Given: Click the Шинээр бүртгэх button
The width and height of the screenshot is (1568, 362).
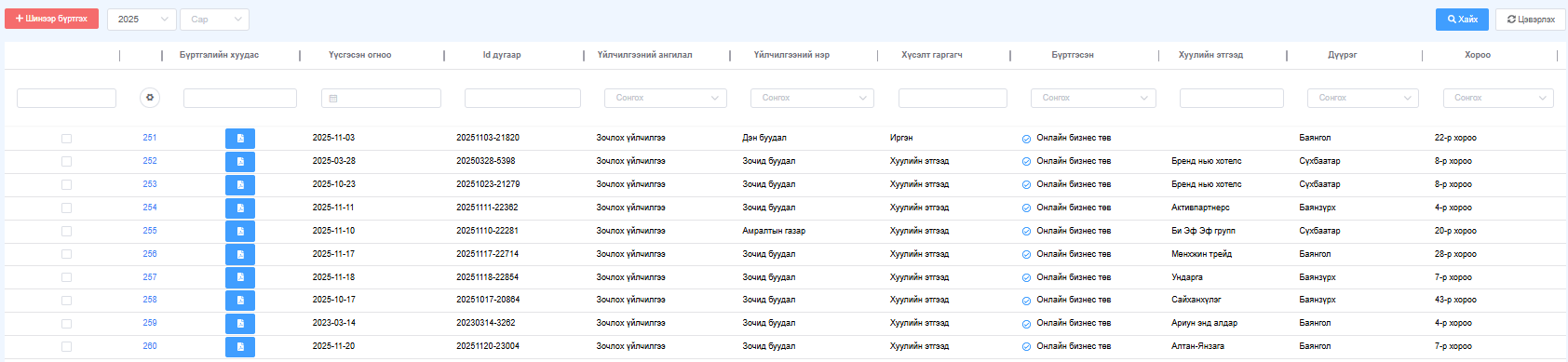Looking at the screenshot, I should coord(51,19).
